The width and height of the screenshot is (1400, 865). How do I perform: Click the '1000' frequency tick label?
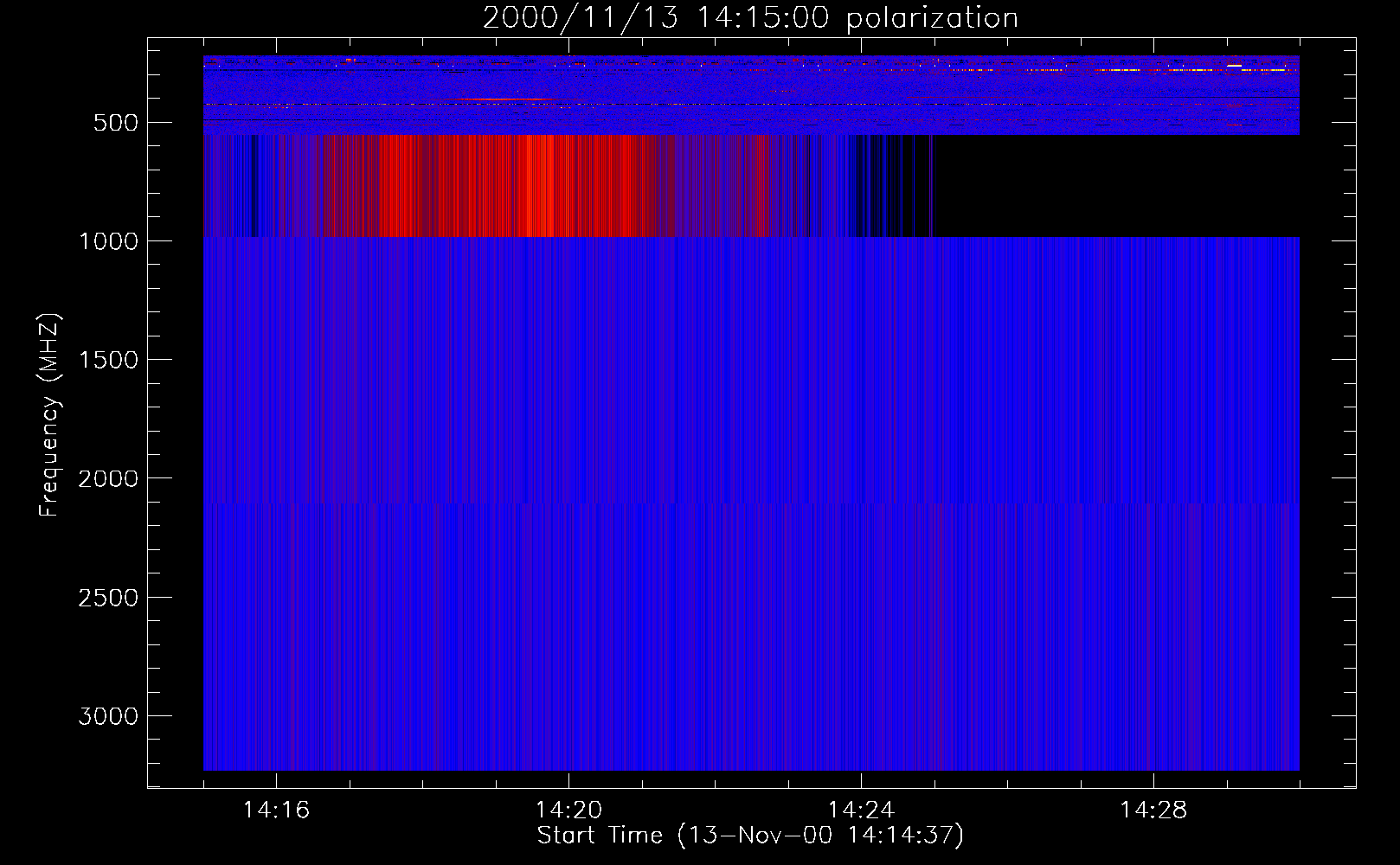[x=108, y=241]
